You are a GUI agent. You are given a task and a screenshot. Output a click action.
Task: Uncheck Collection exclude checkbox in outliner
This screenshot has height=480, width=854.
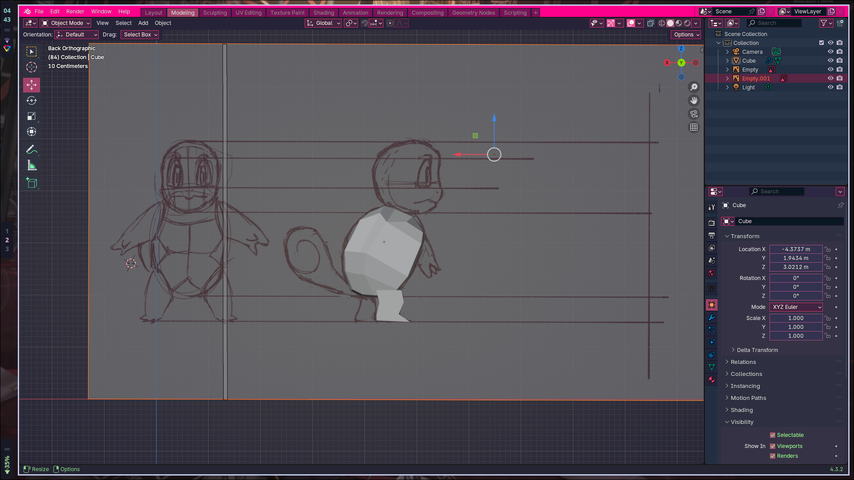(821, 42)
